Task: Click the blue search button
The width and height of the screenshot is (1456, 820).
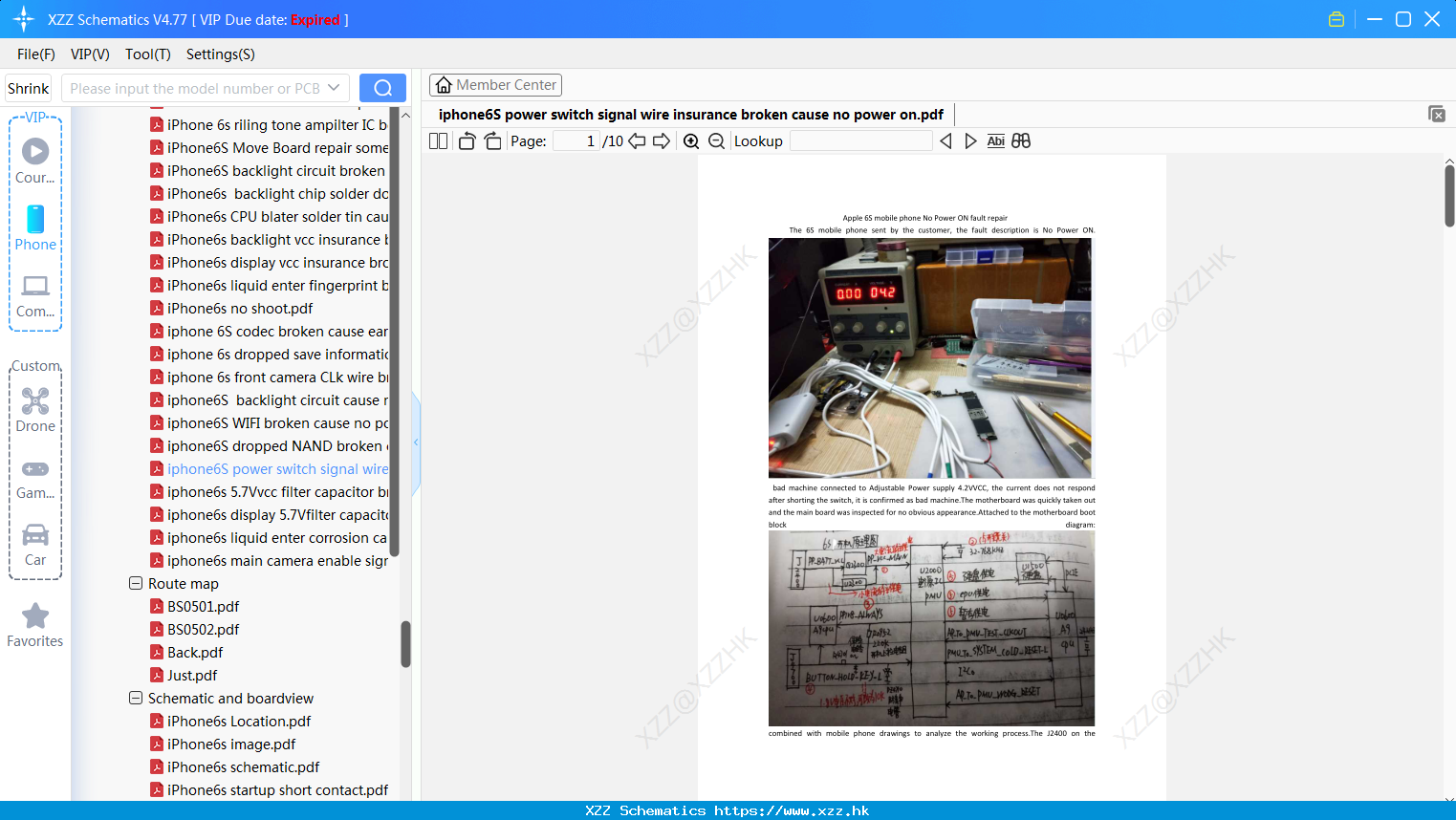Action: pos(382,88)
